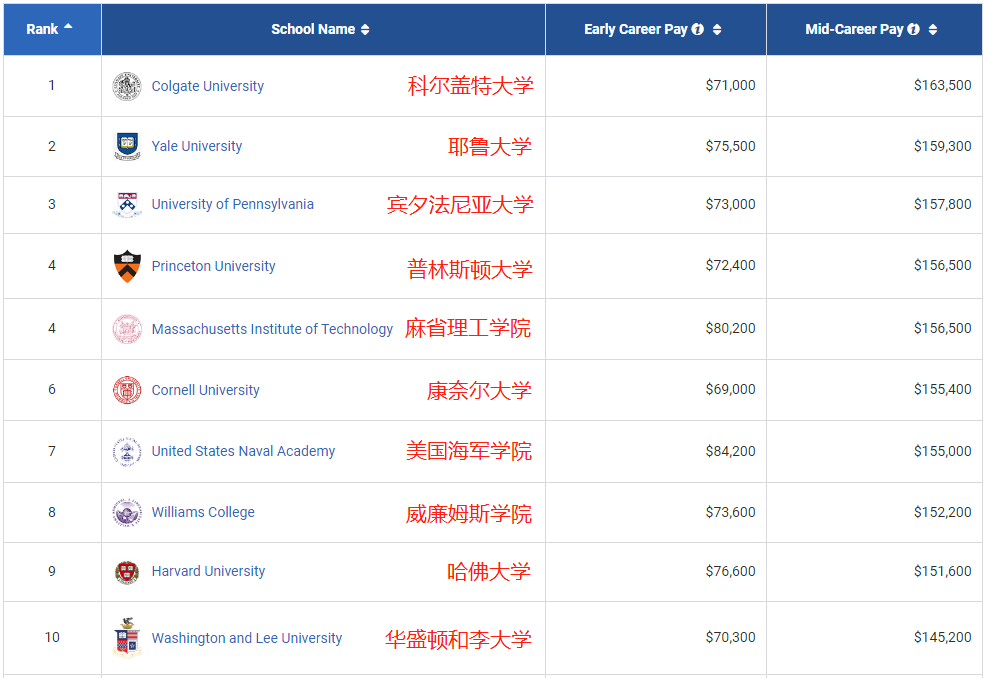Open the Yale University link
Screen dimensions: 985x678
pos(197,146)
